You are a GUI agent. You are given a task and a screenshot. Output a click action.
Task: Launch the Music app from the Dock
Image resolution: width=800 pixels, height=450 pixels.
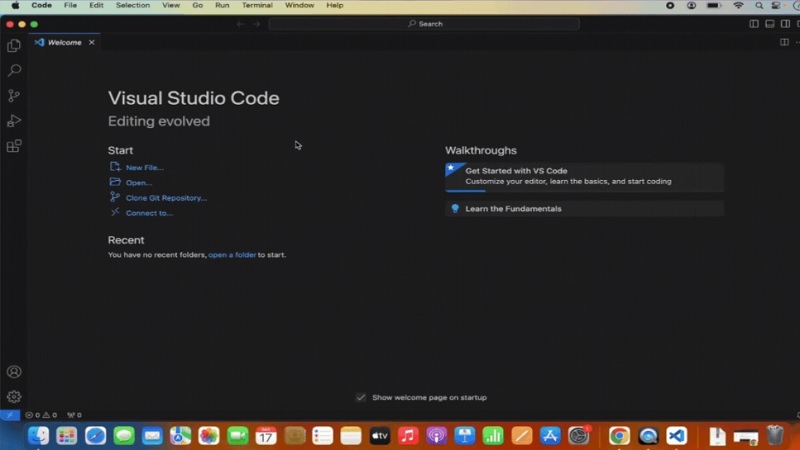pyautogui.click(x=408, y=436)
